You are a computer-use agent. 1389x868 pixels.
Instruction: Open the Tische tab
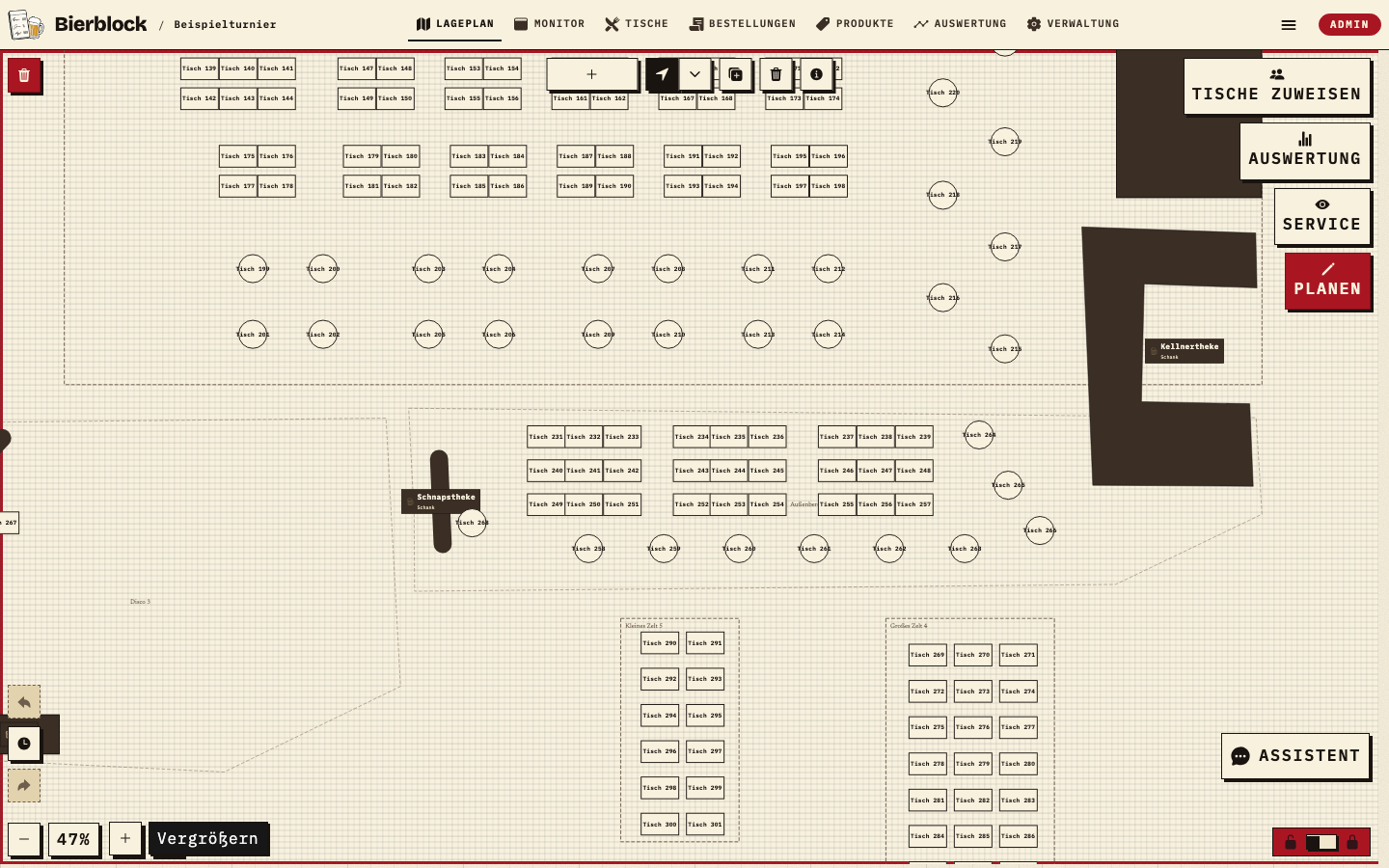pyautogui.click(x=637, y=24)
